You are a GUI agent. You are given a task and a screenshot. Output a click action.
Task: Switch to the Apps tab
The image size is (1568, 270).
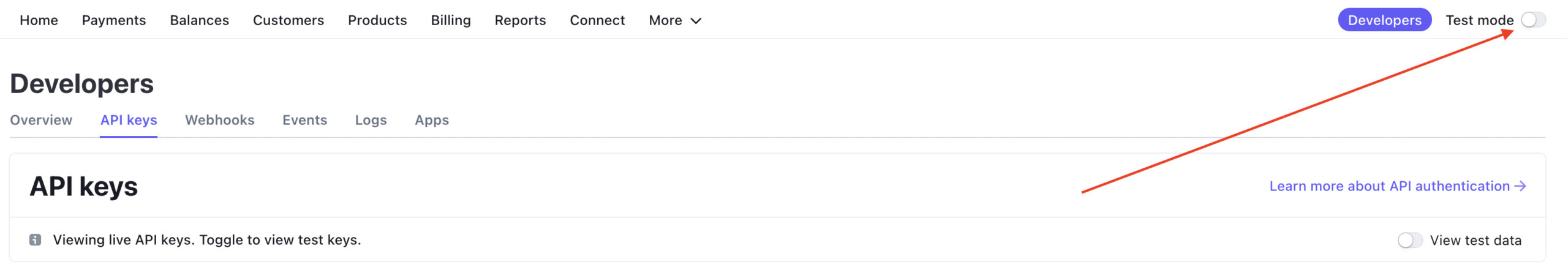(x=432, y=120)
